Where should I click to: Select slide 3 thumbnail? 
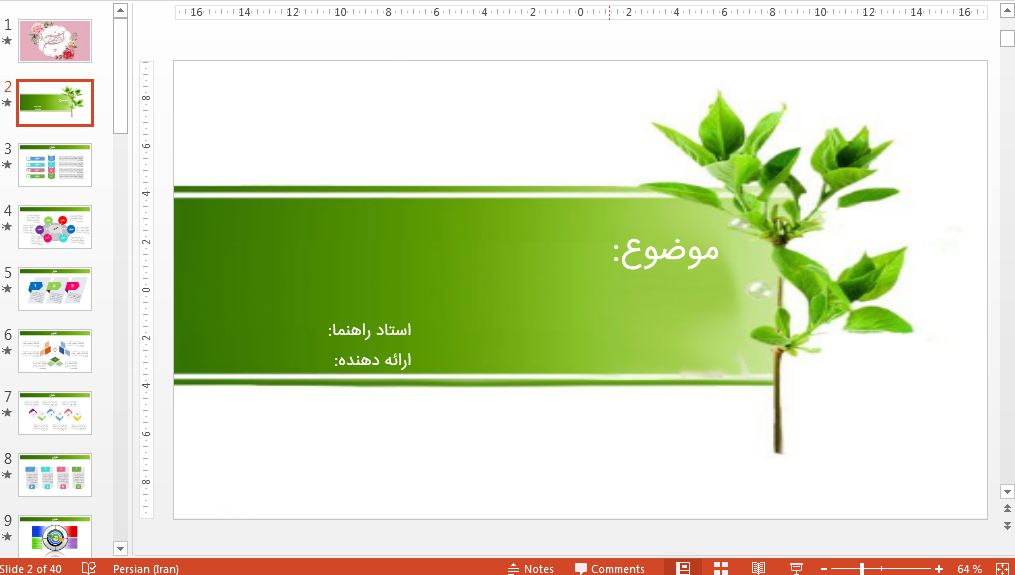pyautogui.click(x=55, y=164)
